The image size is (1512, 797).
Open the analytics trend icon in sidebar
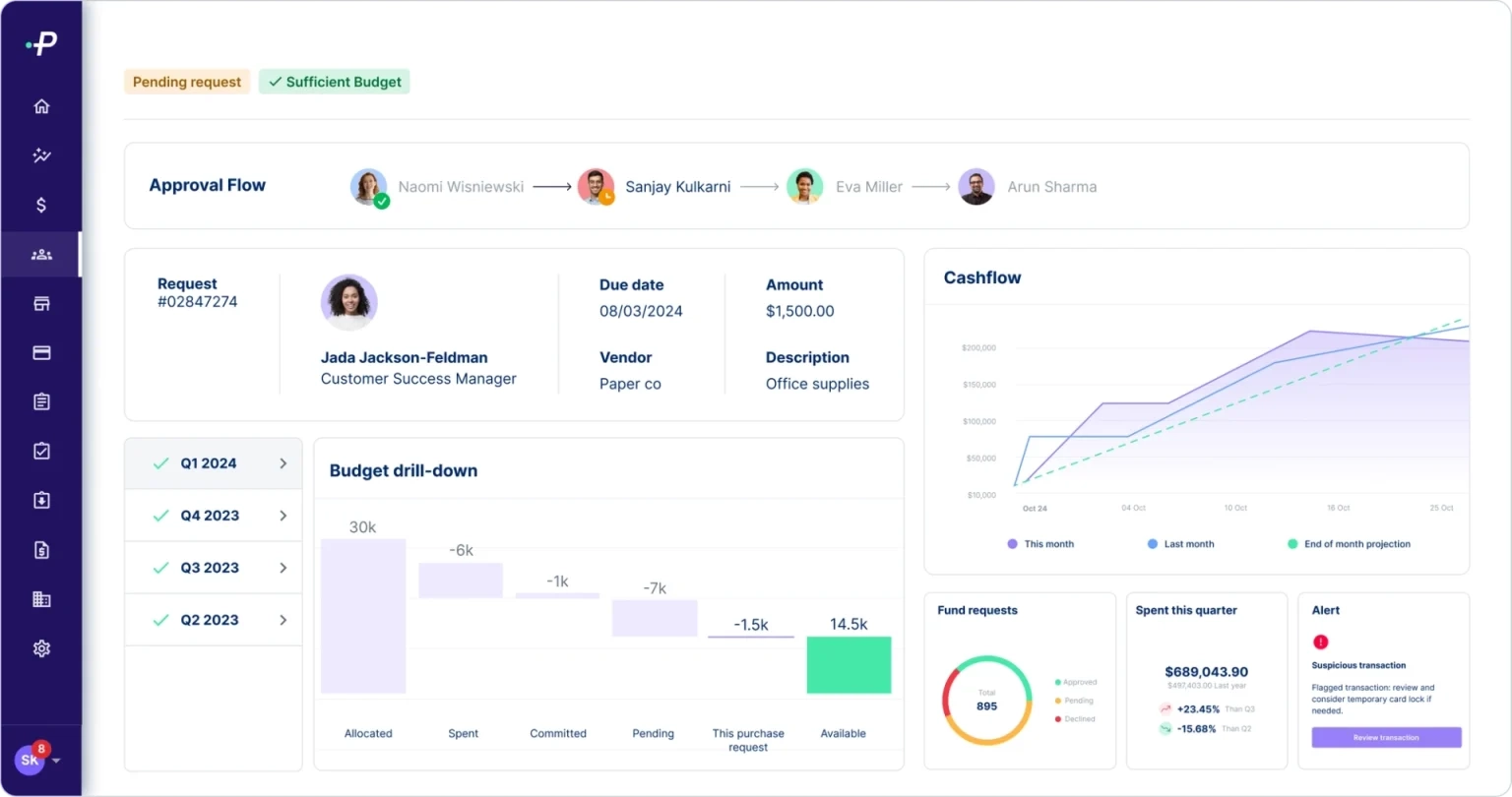click(x=41, y=155)
